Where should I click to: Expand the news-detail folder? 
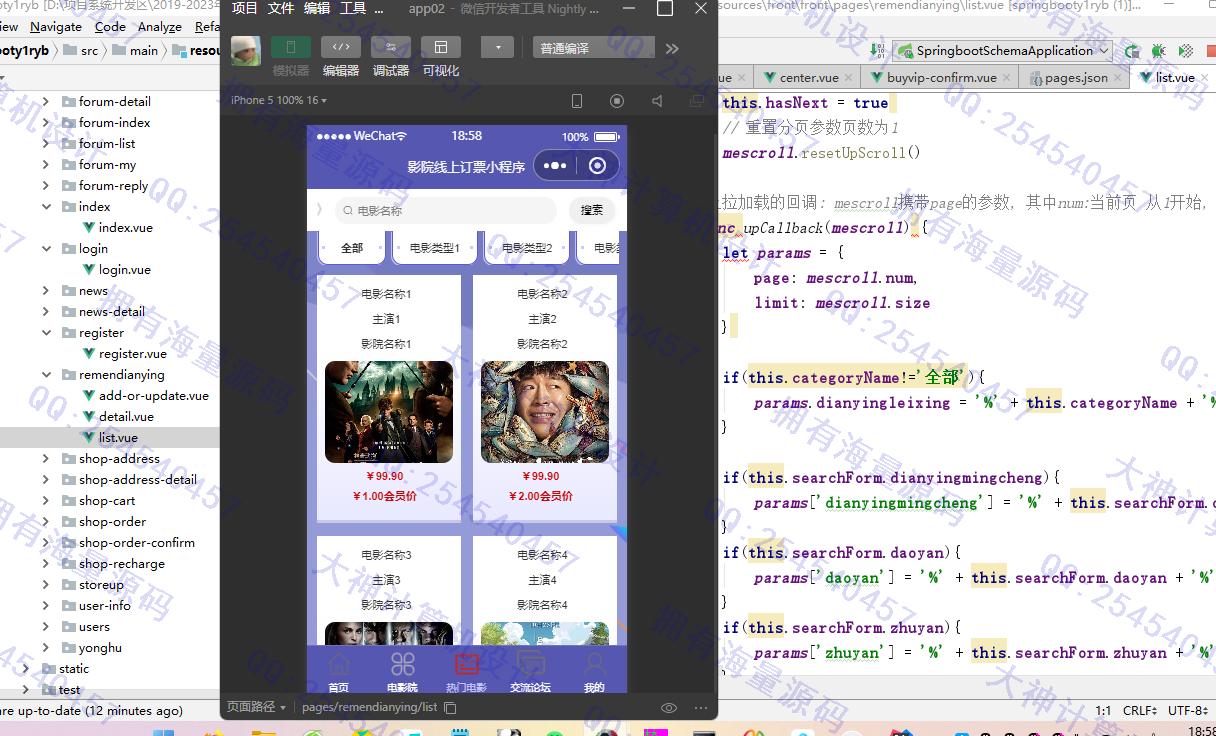pyautogui.click(x=46, y=311)
